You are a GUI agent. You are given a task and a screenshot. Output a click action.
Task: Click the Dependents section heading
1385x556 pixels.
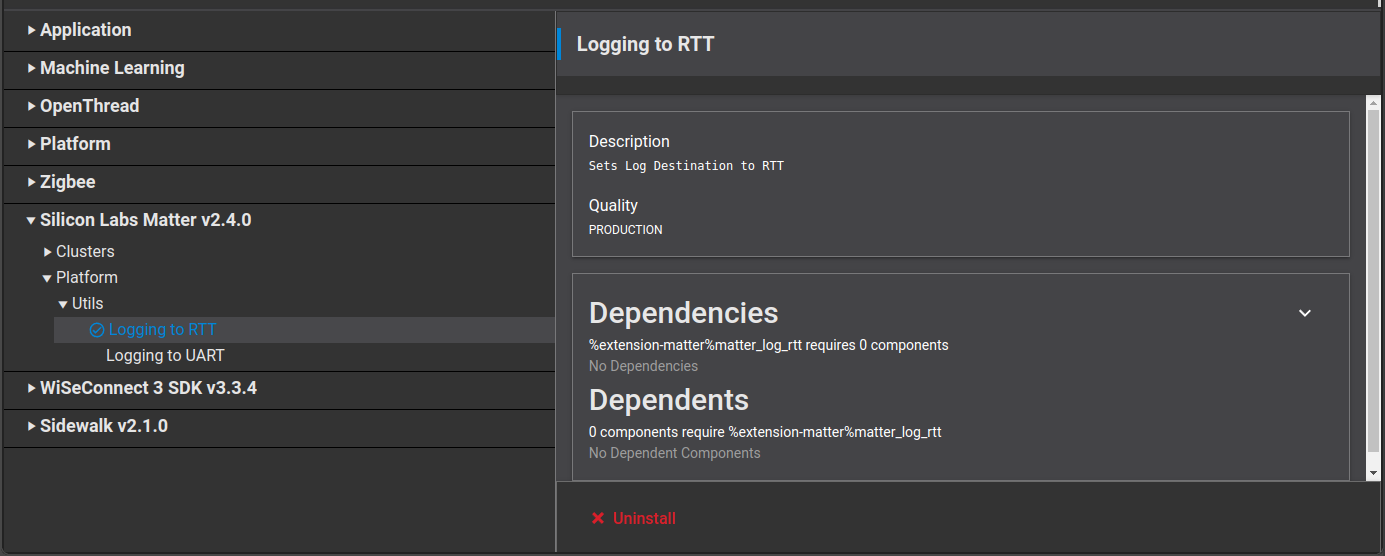[668, 400]
